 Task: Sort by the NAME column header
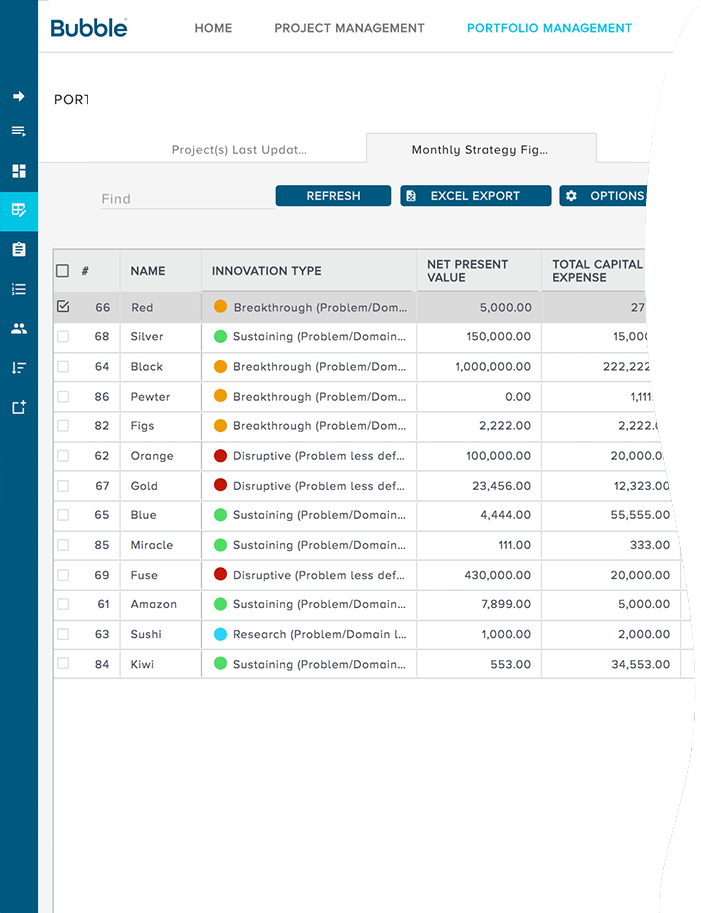pos(148,271)
